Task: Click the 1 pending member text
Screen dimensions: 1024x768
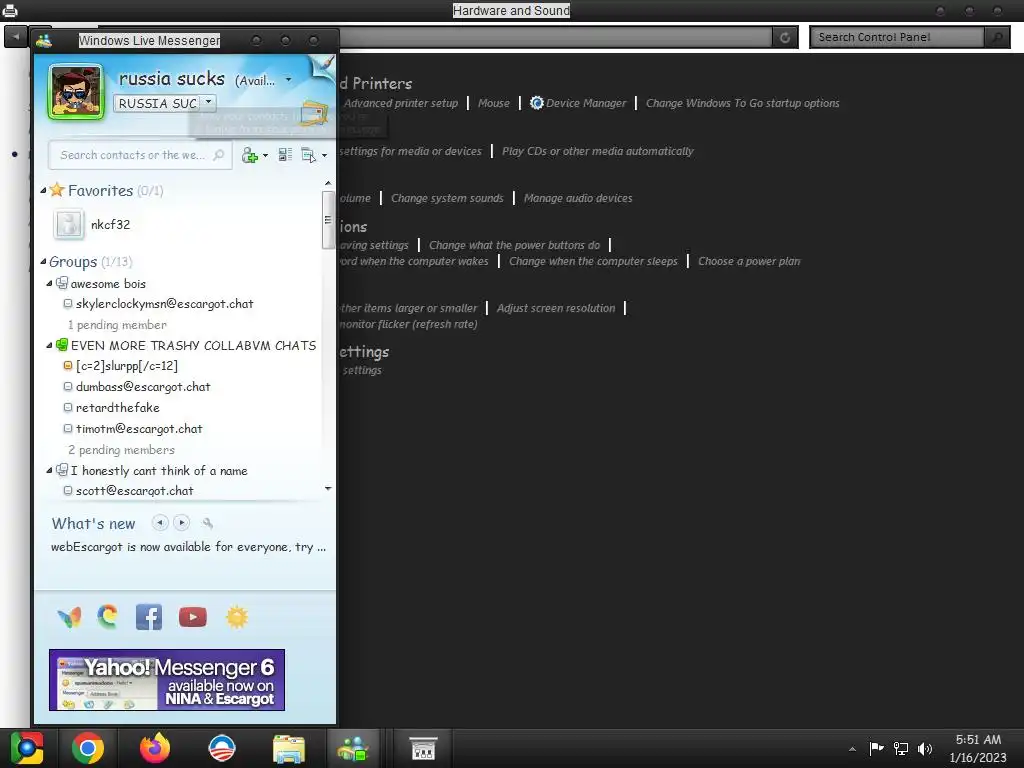Action: [x=118, y=325]
